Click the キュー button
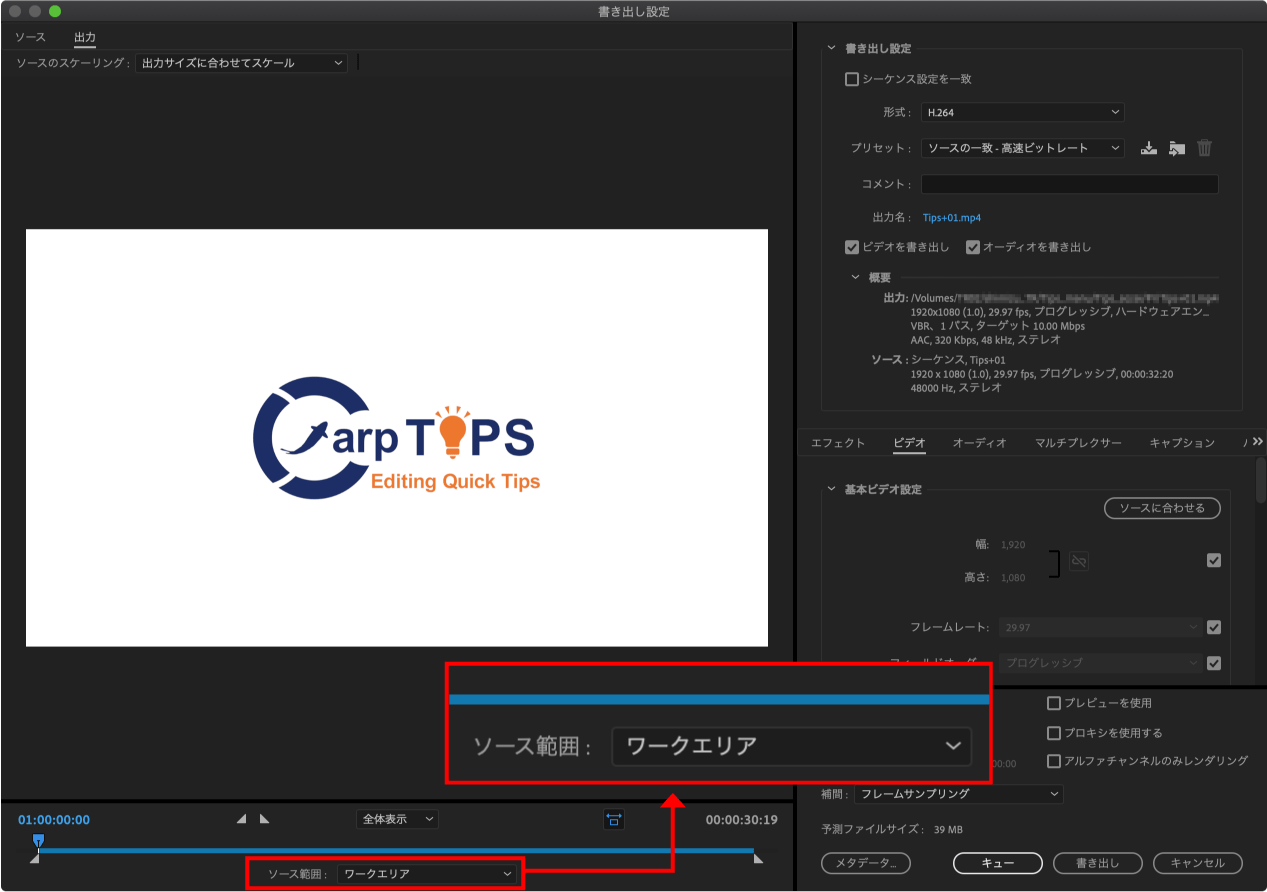 998,863
